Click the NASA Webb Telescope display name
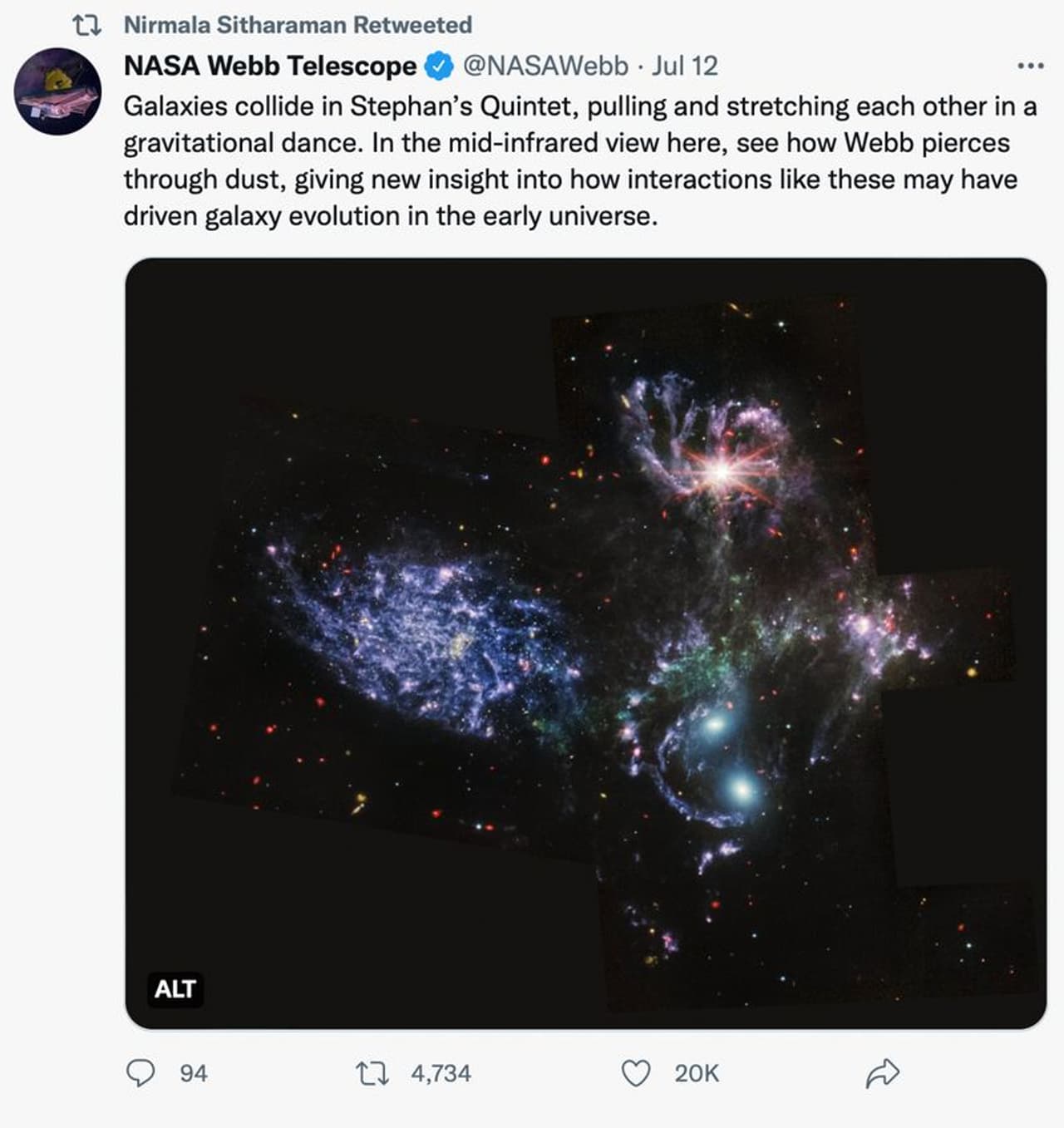Screen dimensions: 1064x1128 [270, 66]
